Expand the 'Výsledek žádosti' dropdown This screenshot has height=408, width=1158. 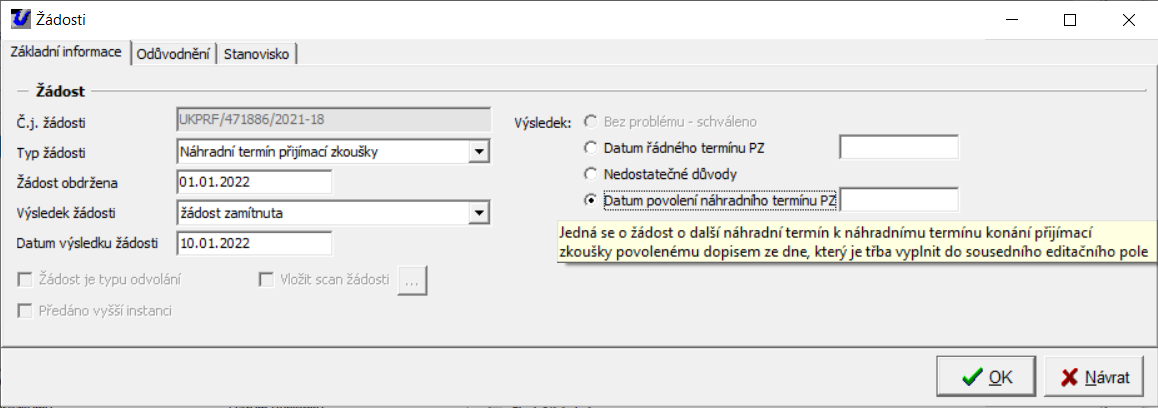[x=479, y=213]
